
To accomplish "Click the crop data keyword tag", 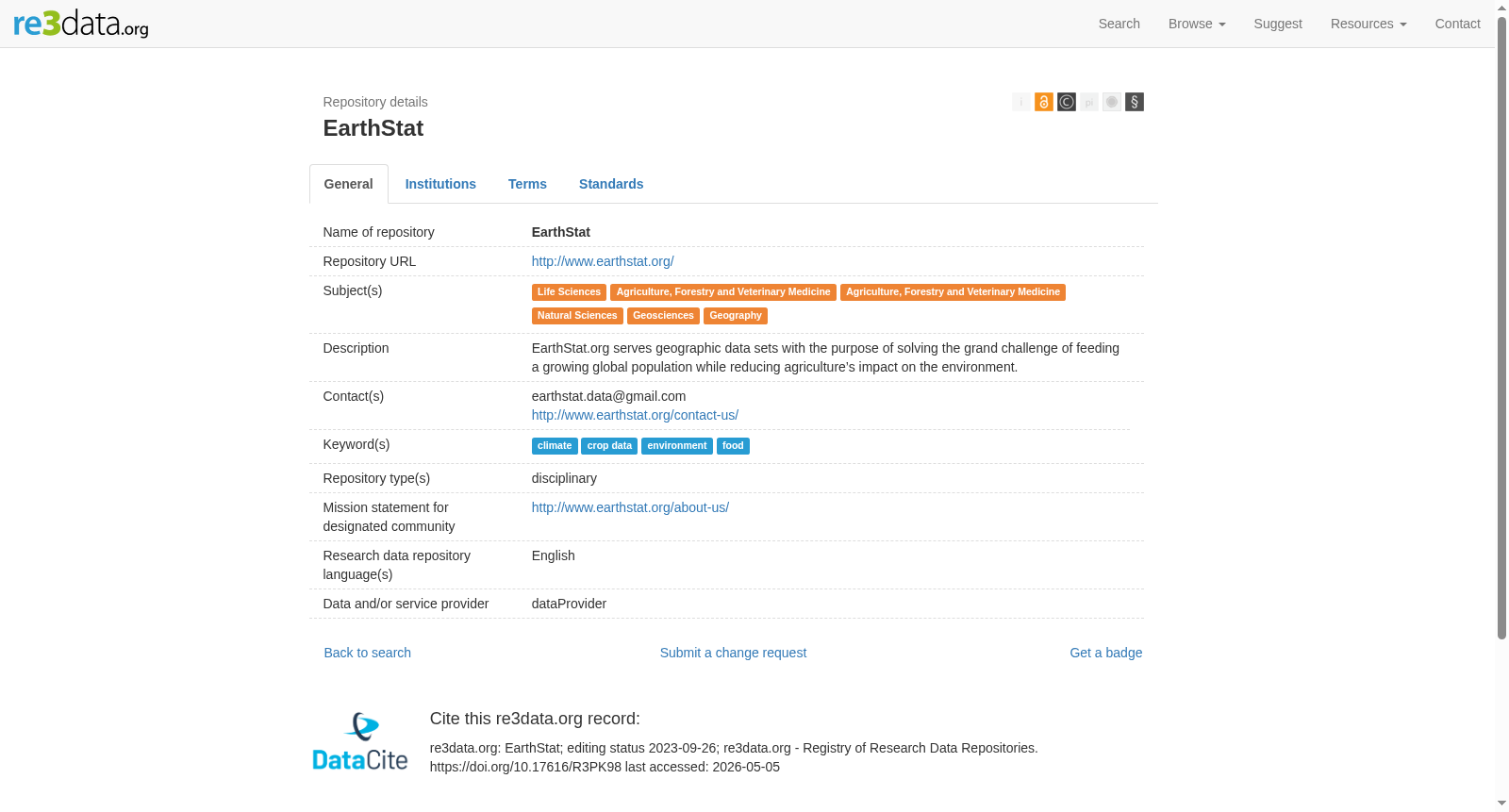I will point(609,446).
